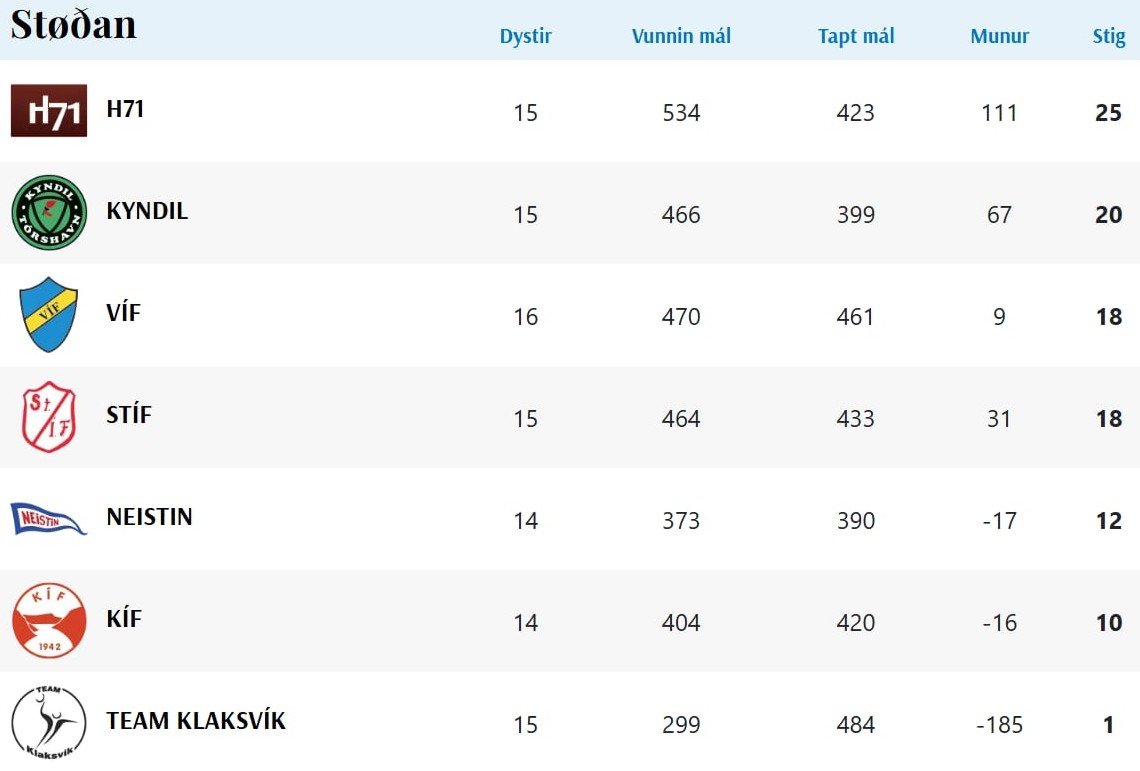The width and height of the screenshot is (1140, 771).
Task: Sort by the Dystir column header
Action: (526, 37)
